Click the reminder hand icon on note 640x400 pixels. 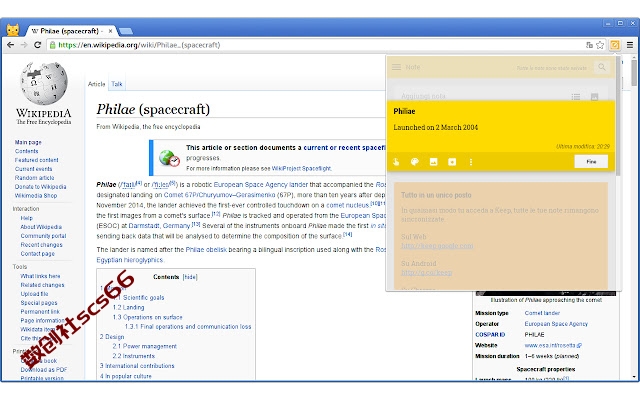click(x=396, y=162)
